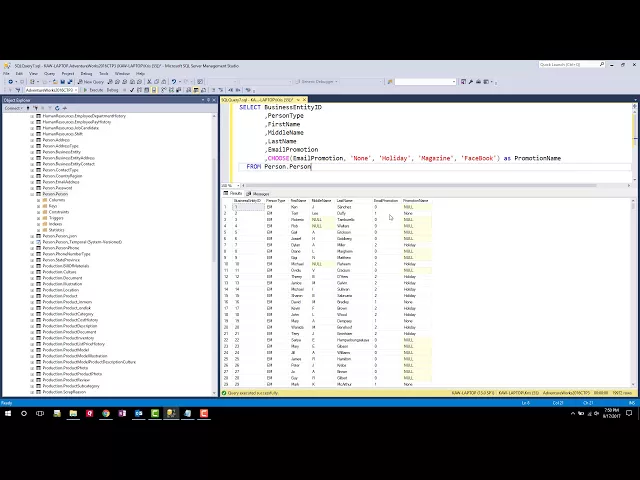Select the Statistics folder
640x480 pixels.
56,230
